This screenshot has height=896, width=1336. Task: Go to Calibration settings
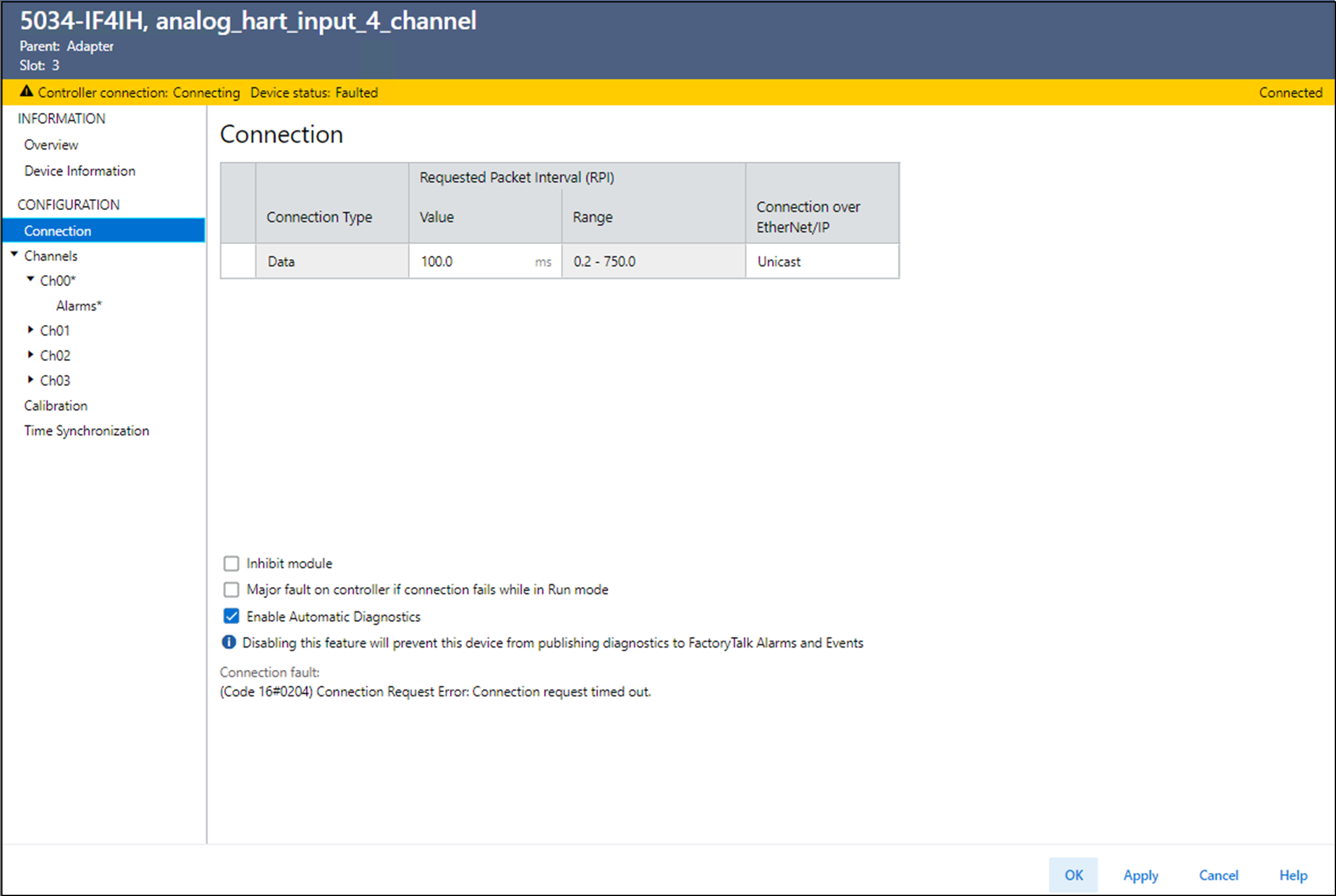56,405
